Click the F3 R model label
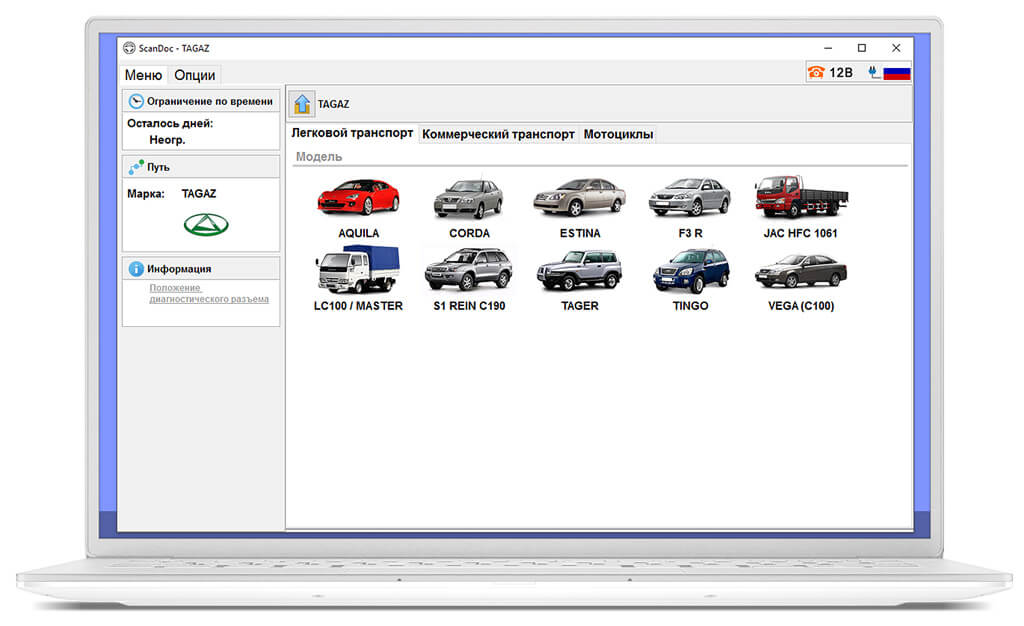The width and height of the screenshot is (1024, 626). [690, 233]
